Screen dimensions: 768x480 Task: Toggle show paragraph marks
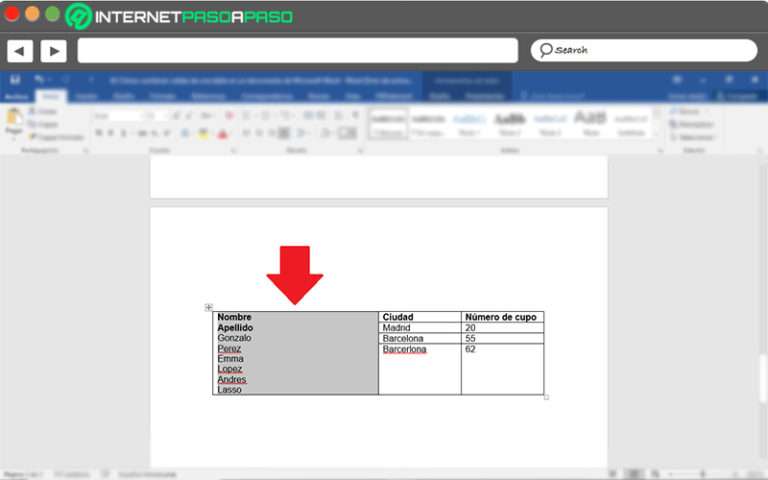(356, 116)
